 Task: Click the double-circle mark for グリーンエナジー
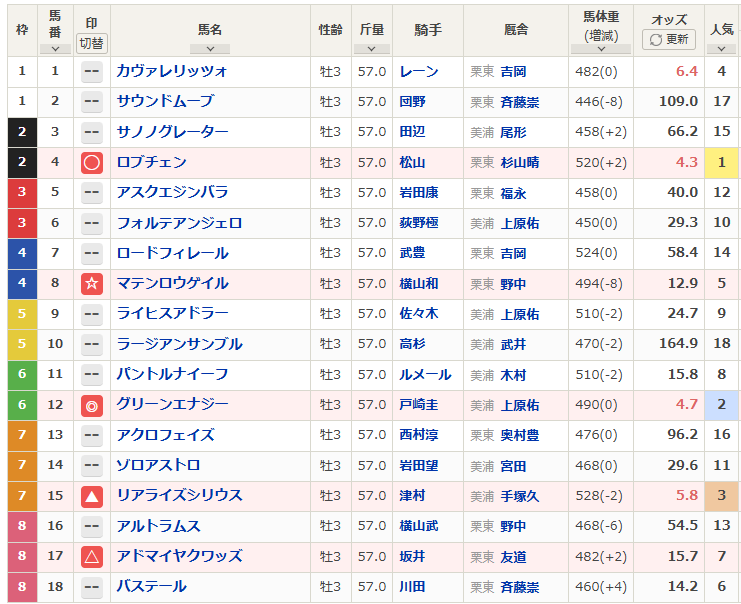(x=91, y=405)
